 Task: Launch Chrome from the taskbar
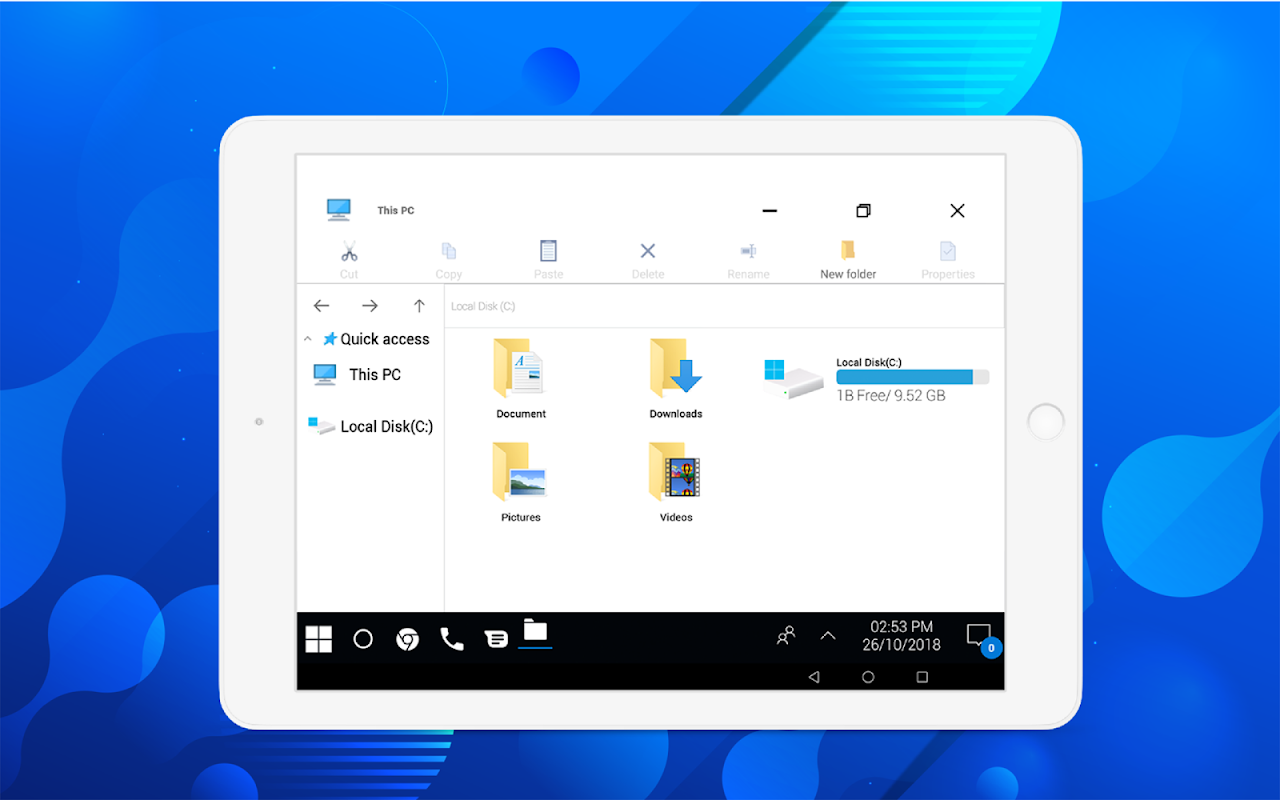click(407, 639)
